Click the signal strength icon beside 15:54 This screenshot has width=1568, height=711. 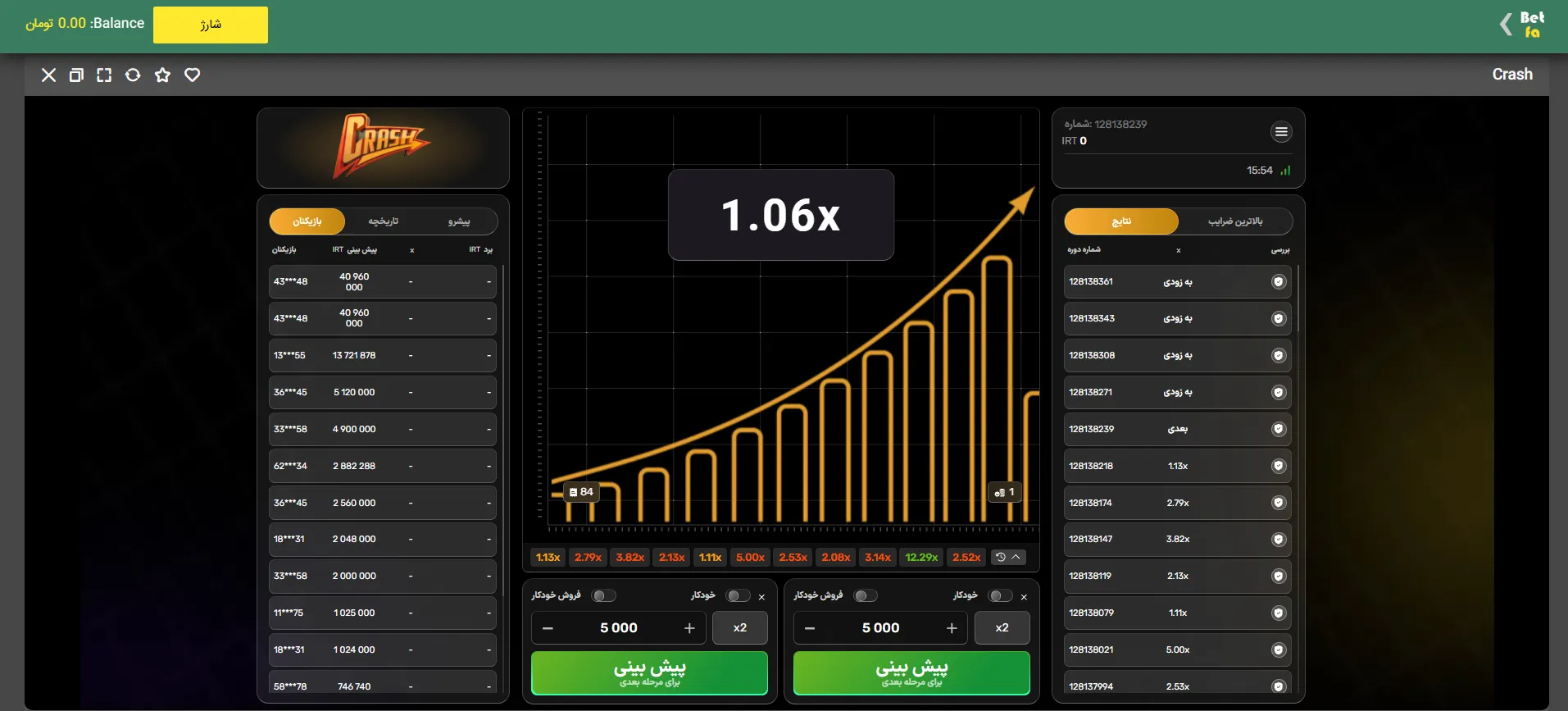point(1285,171)
